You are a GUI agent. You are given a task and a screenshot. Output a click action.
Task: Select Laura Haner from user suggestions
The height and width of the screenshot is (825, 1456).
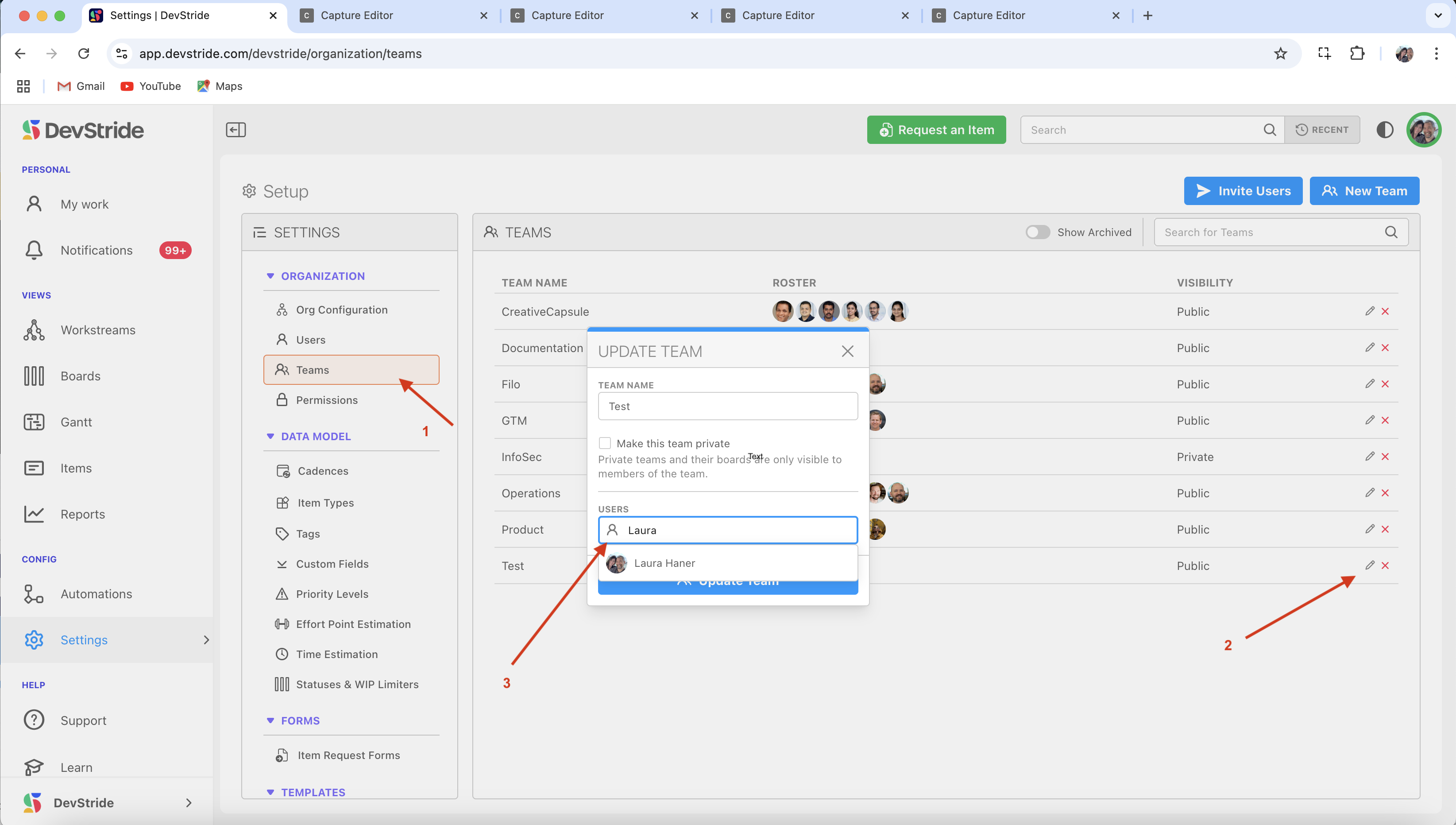coord(728,563)
